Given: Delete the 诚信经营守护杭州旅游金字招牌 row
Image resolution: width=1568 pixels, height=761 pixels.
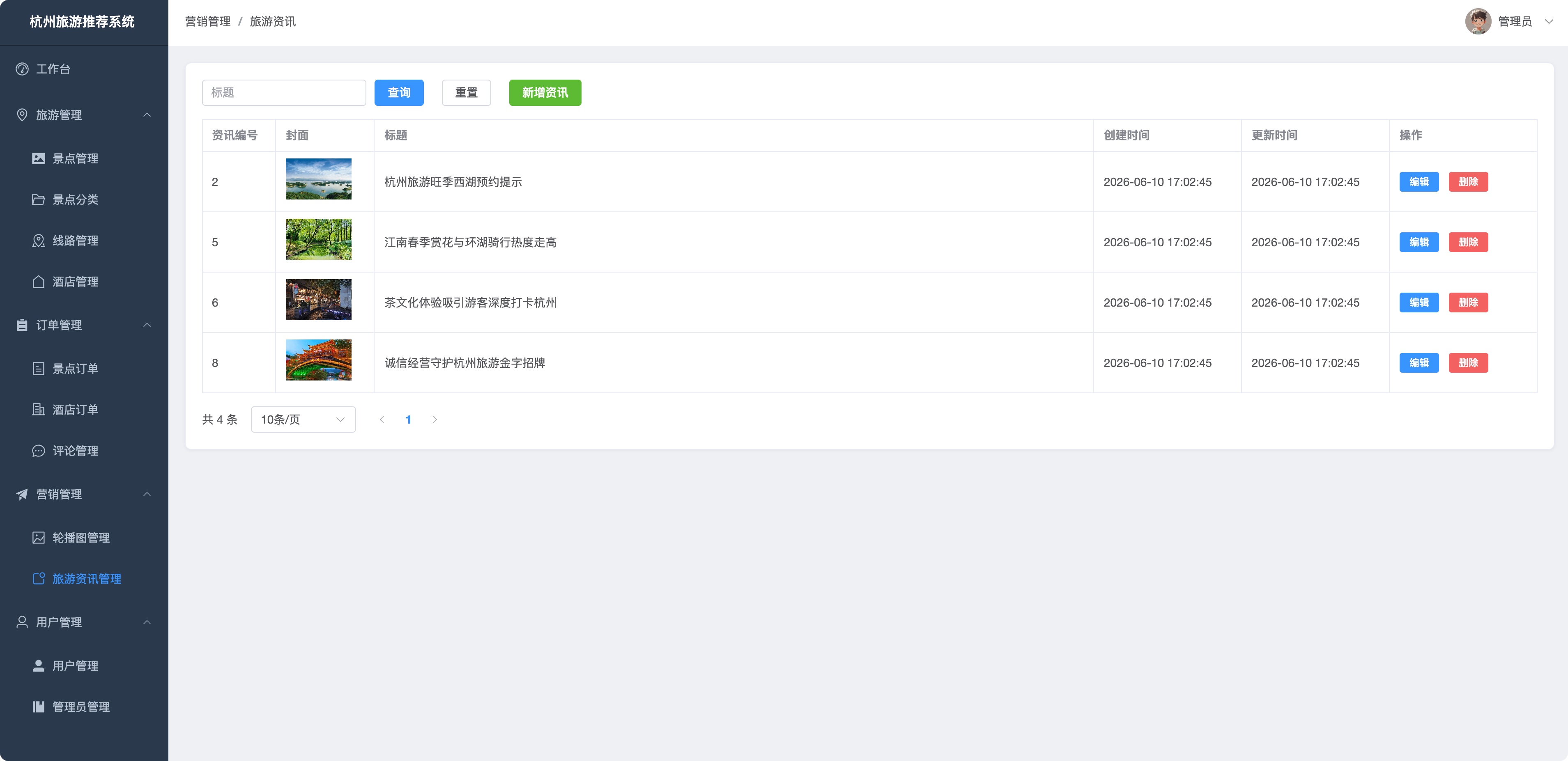Looking at the screenshot, I should [1468, 362].
